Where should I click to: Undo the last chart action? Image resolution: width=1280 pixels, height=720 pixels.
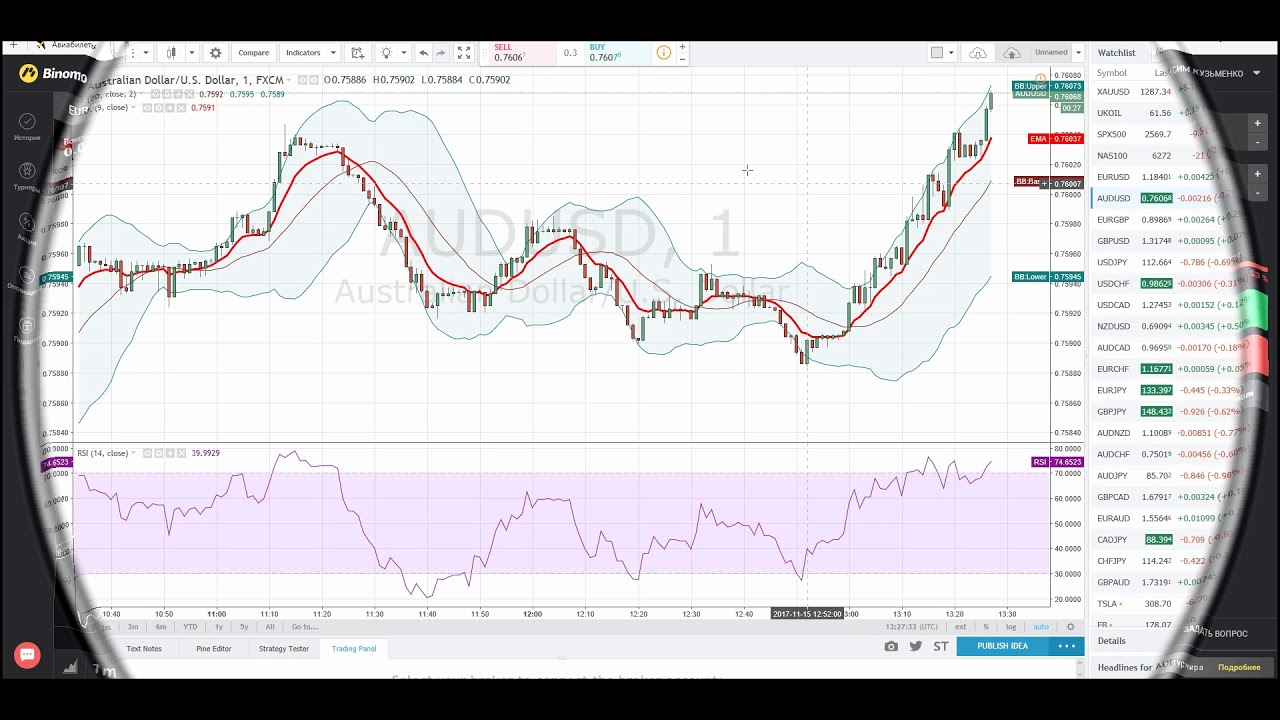(423, 53)
